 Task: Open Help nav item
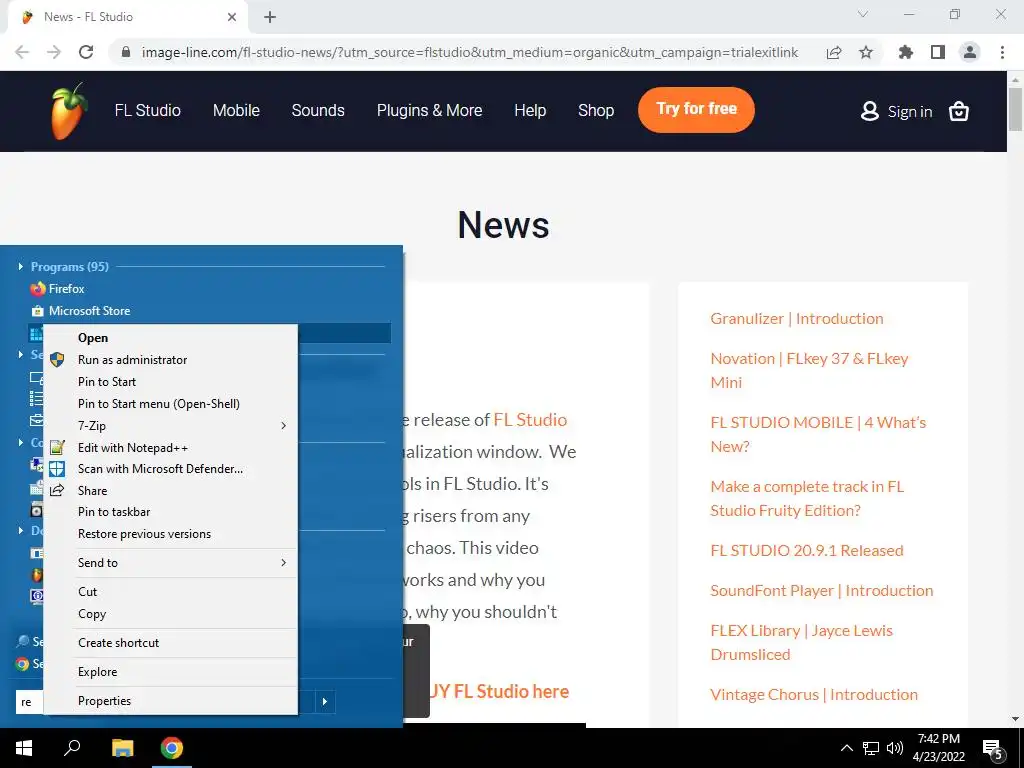pos(530,110)
